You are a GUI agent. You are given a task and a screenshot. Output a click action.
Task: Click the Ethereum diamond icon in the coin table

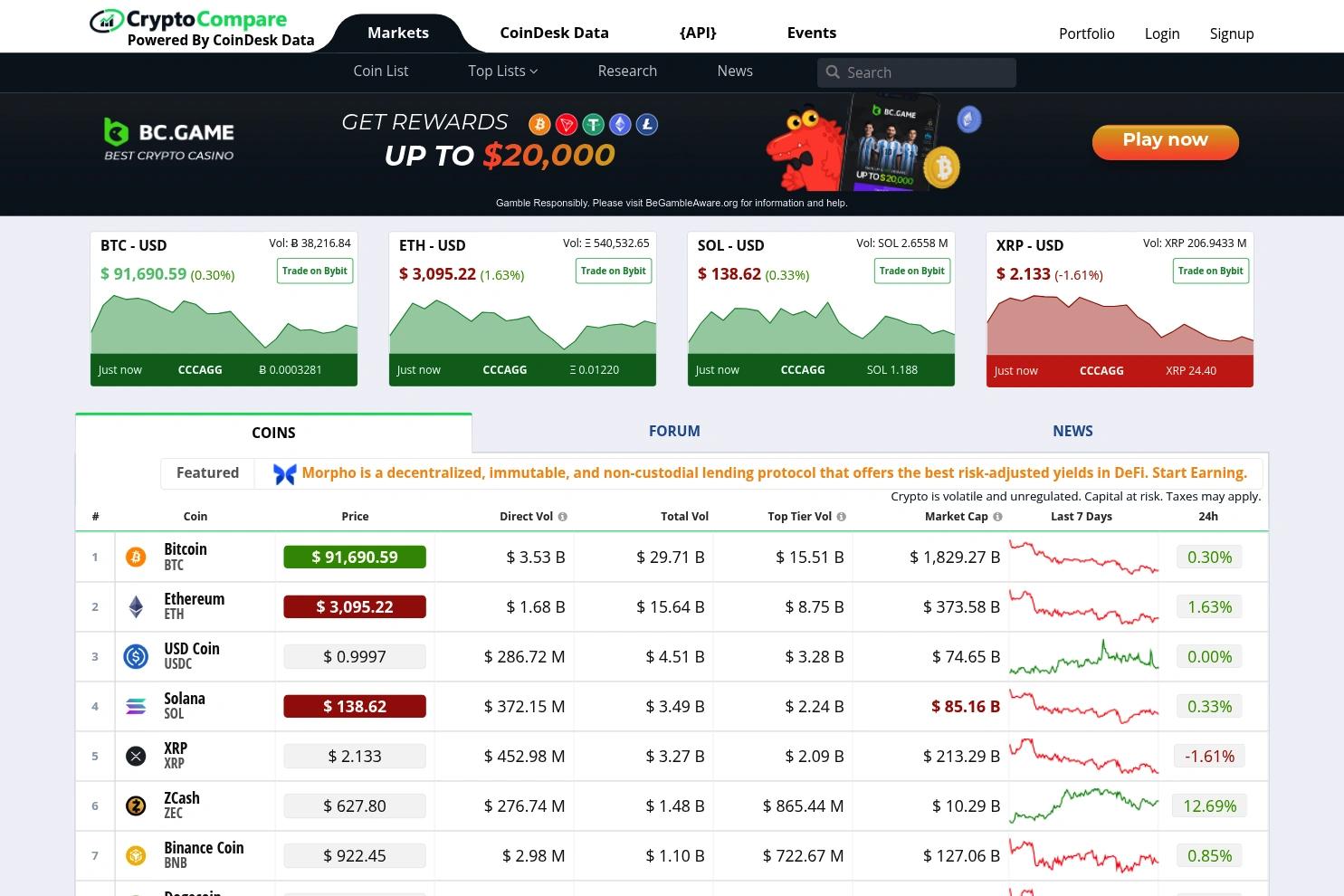pos(136,607)
